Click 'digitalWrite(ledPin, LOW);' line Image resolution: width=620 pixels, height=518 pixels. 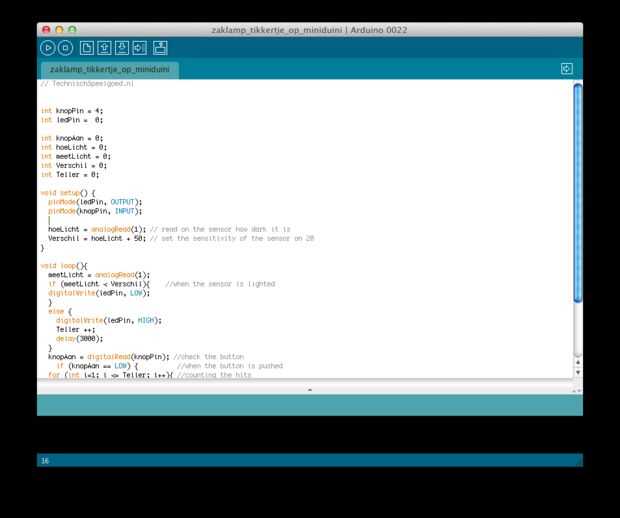[x=99, y=293]
